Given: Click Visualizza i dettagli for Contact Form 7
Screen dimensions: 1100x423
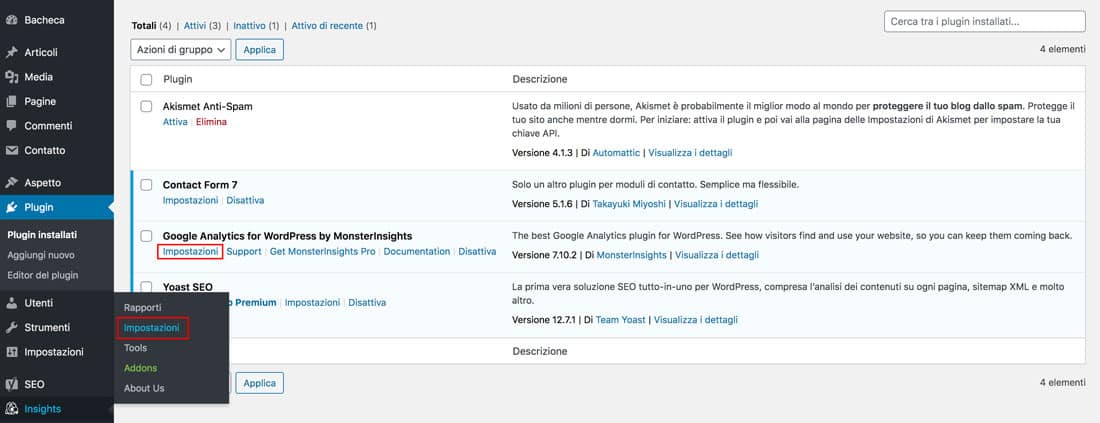Looking at the screenshot, I should pos(716,204).
